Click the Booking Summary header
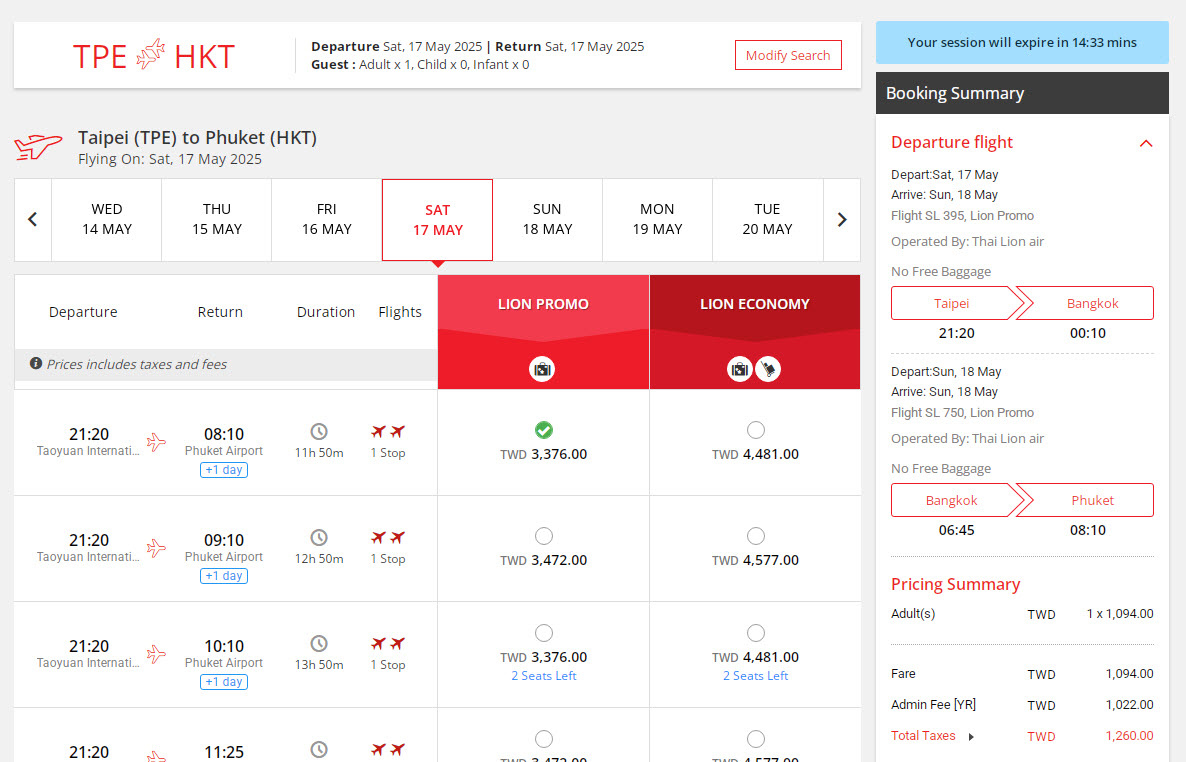1186x762 pixels. (x=1022, y=93)
